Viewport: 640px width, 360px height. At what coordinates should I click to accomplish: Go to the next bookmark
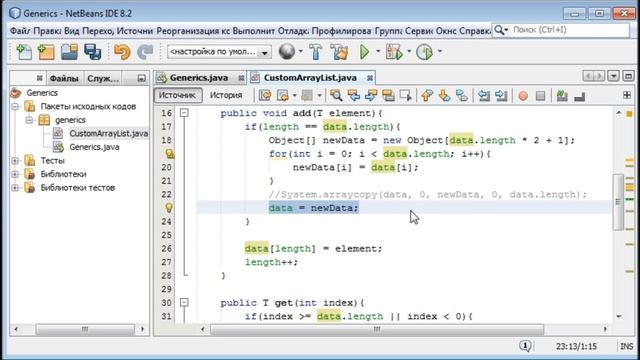444,96
